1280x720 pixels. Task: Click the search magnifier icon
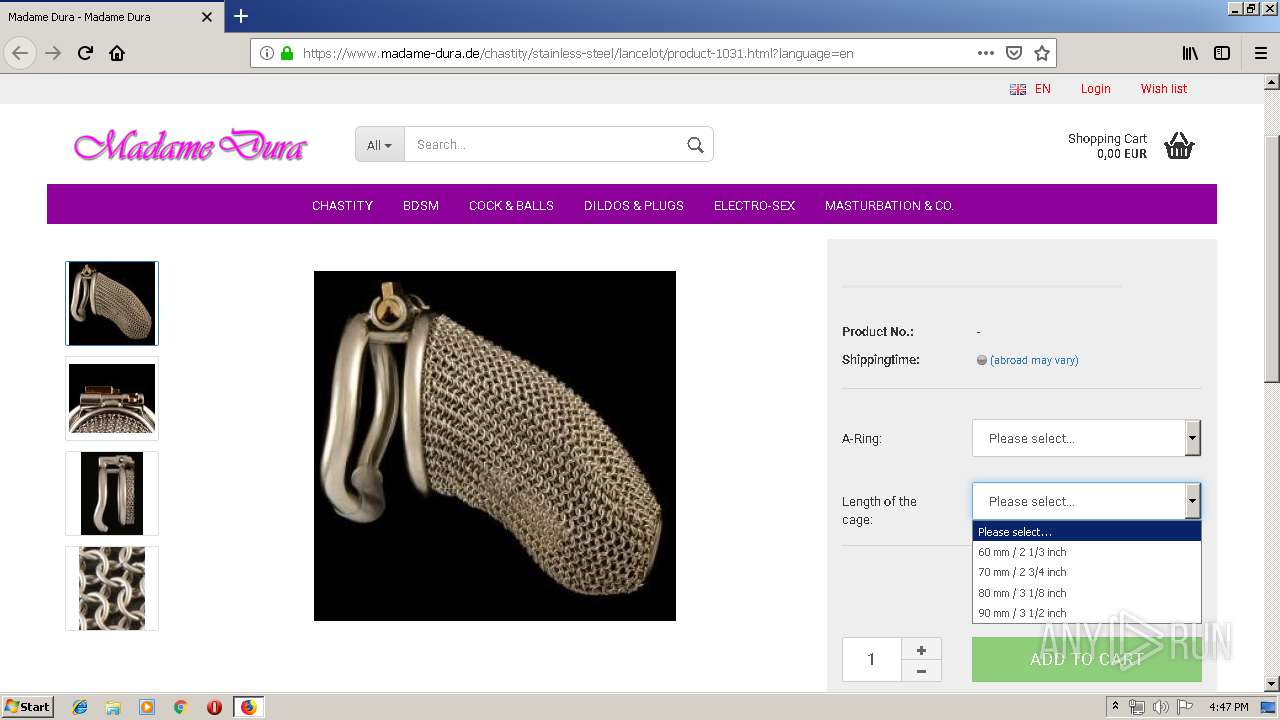(695, 145)
